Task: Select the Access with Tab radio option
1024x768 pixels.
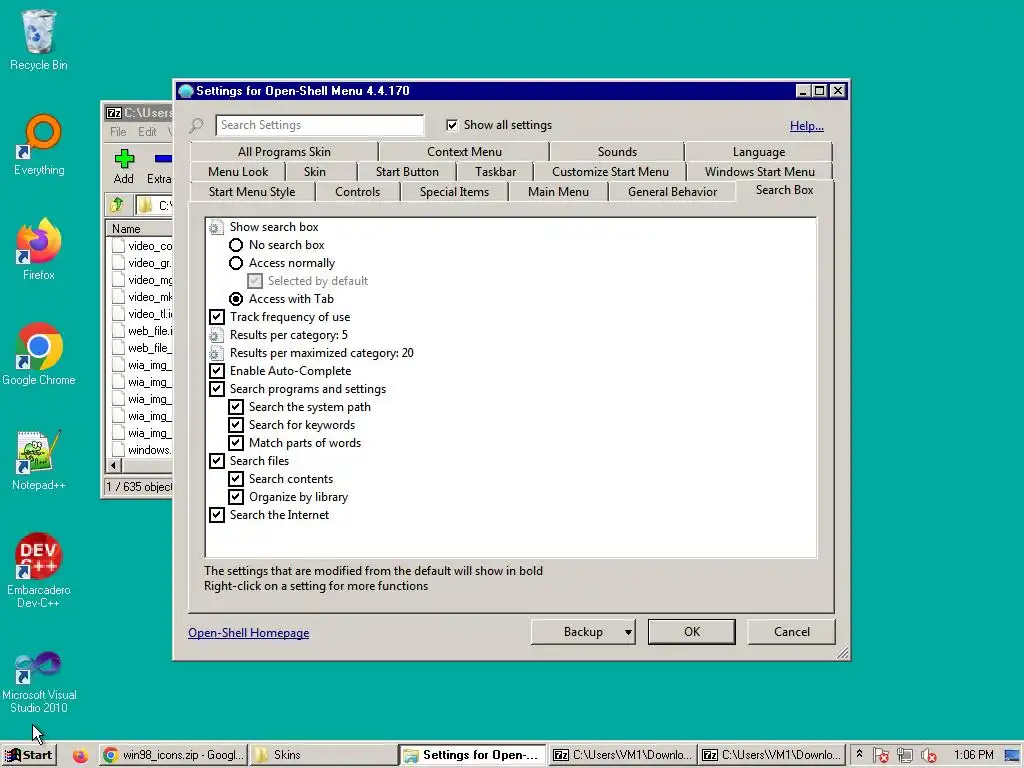Action: [236, 299]
